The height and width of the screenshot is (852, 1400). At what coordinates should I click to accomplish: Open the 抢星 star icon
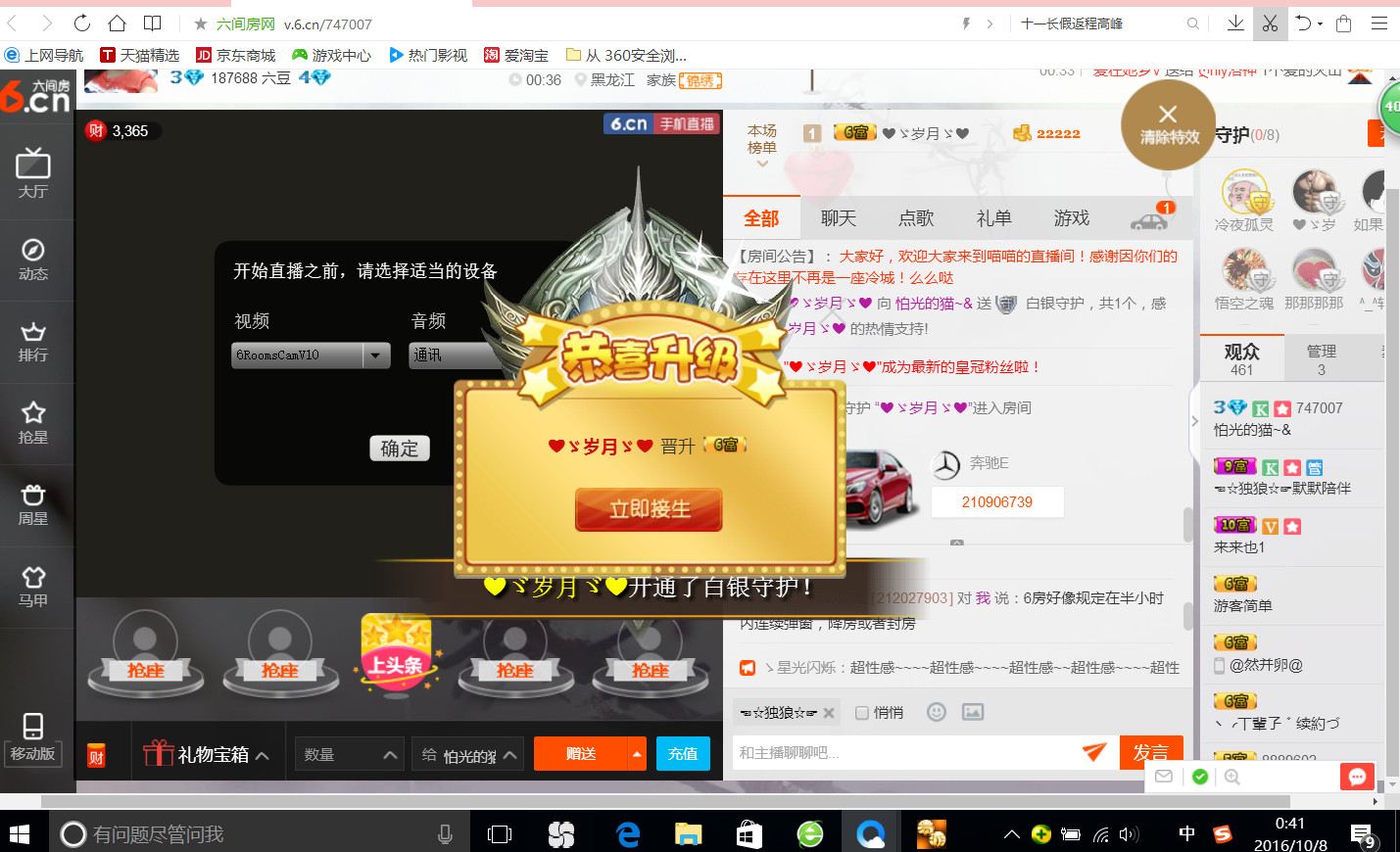(x=33, y=423)
